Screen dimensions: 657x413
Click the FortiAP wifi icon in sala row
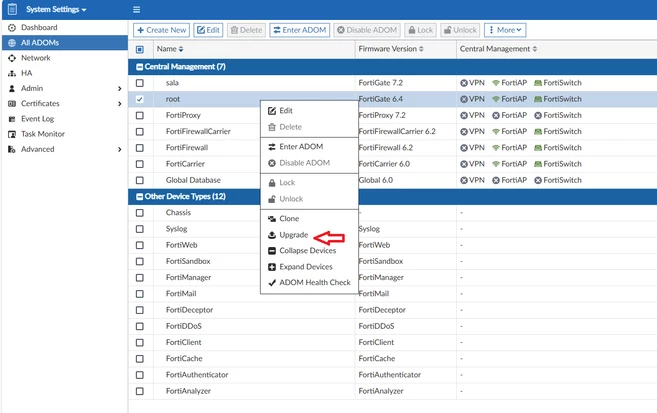point(496,83)
